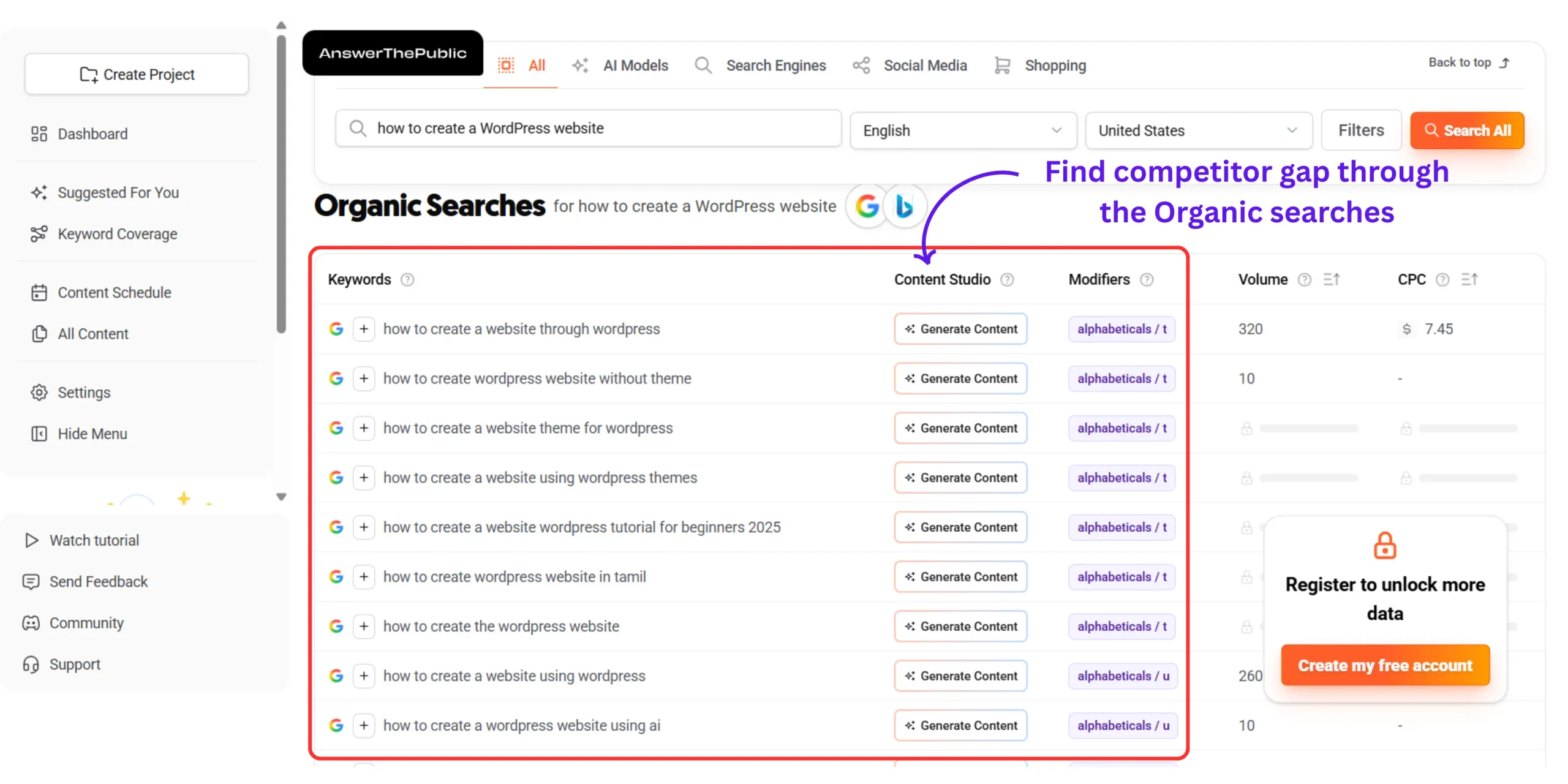This screenshot has height=784, width=1568.
Task: Generate Content for 'wordpress website in tamil'
Action: (960, 577)
